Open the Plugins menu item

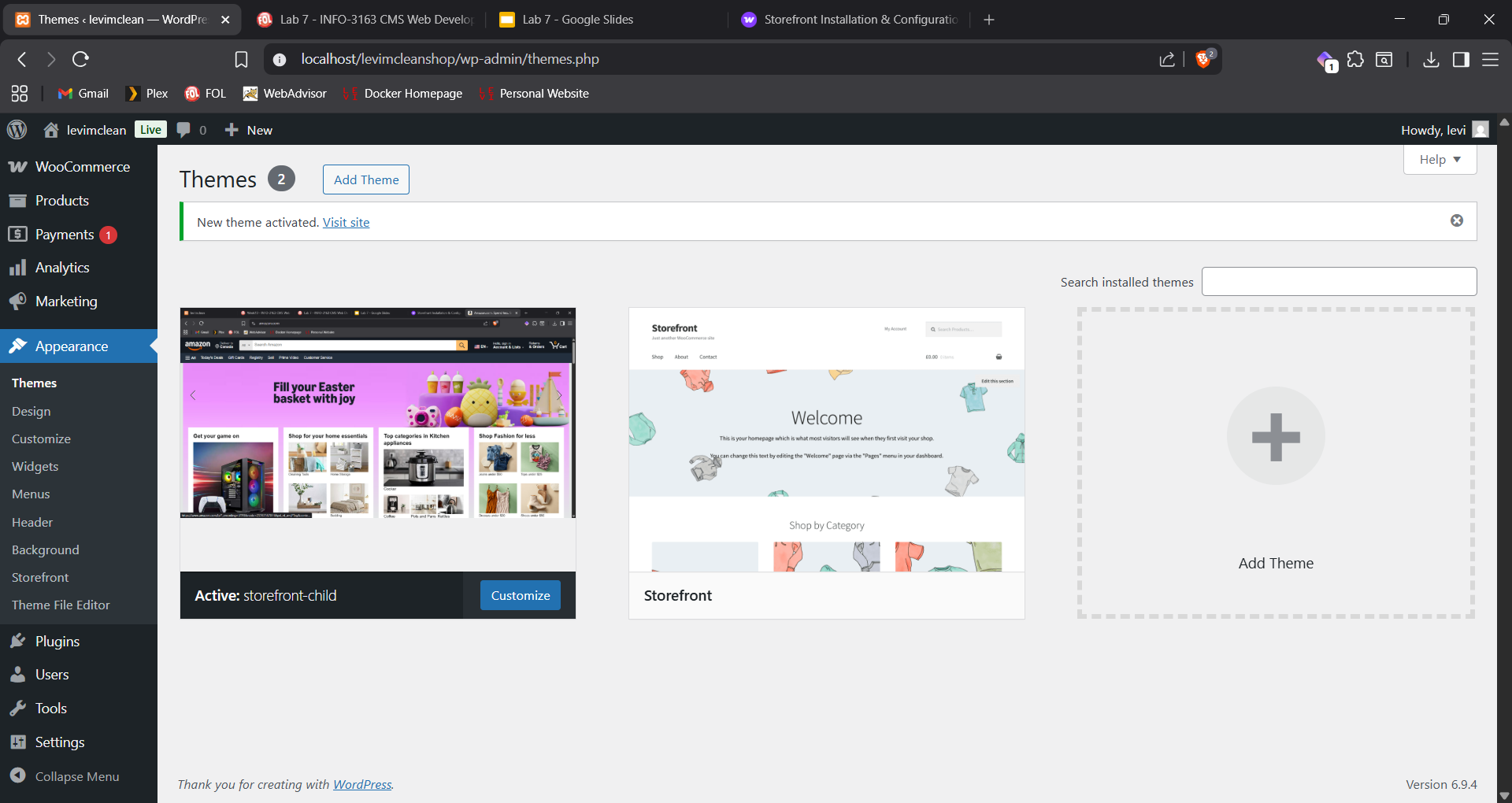coord(57,642)
